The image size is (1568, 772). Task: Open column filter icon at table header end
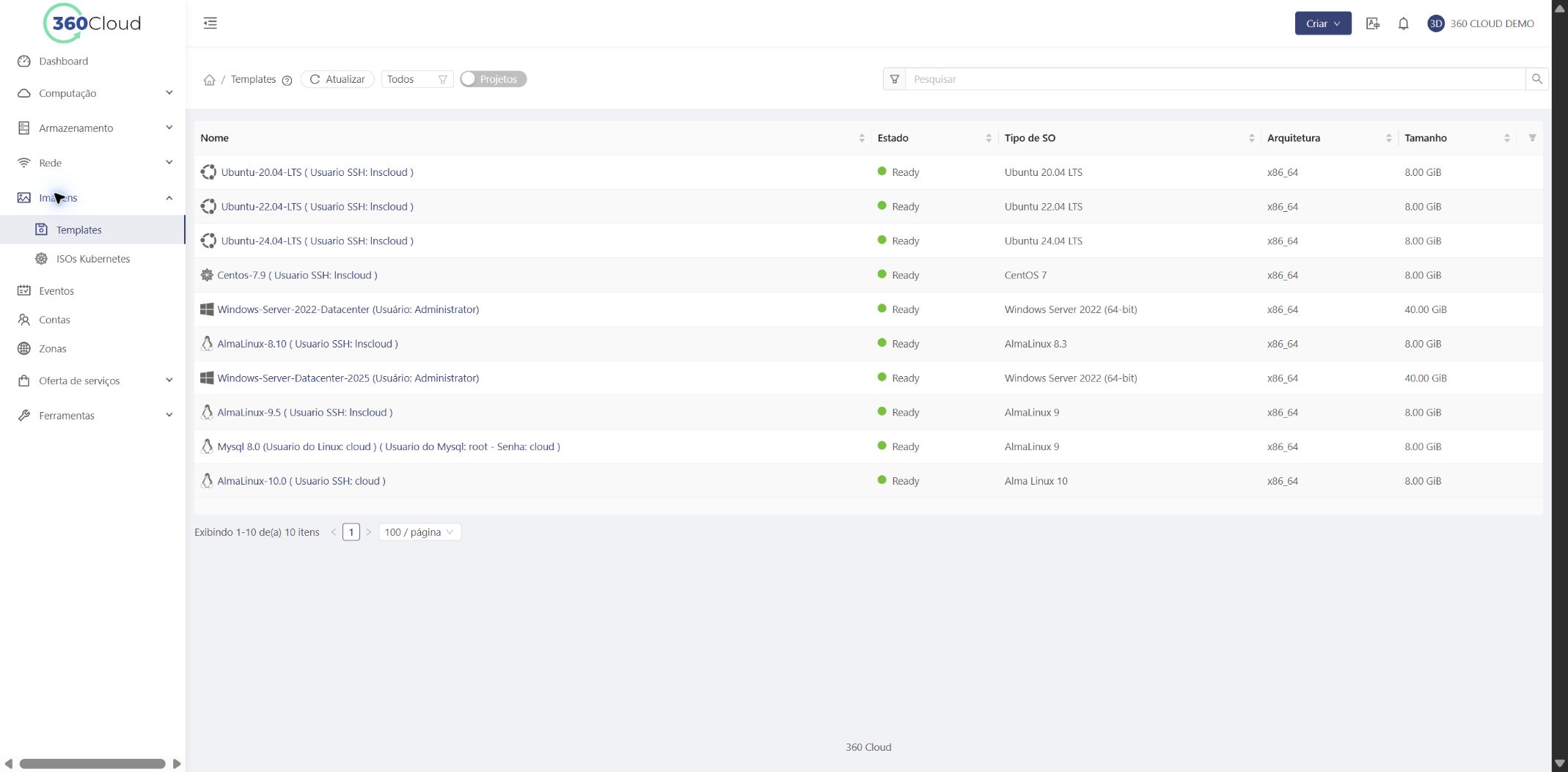point(1532,138)
